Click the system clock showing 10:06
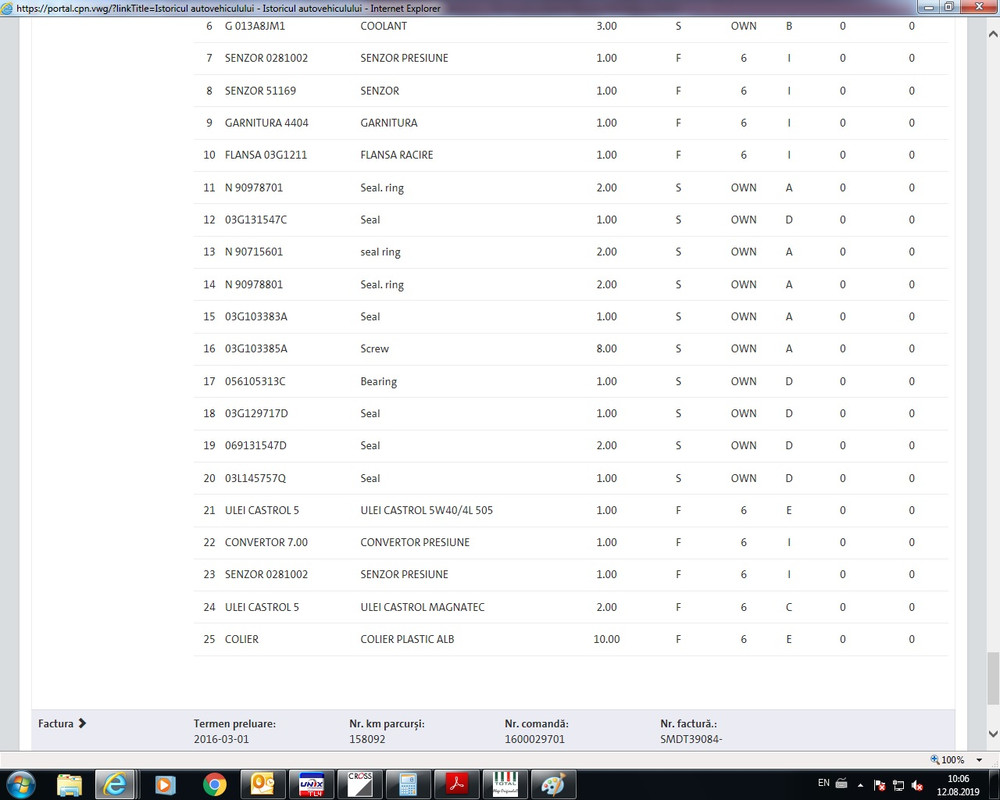Screen dimensions: 1000x800 [958, 785]
